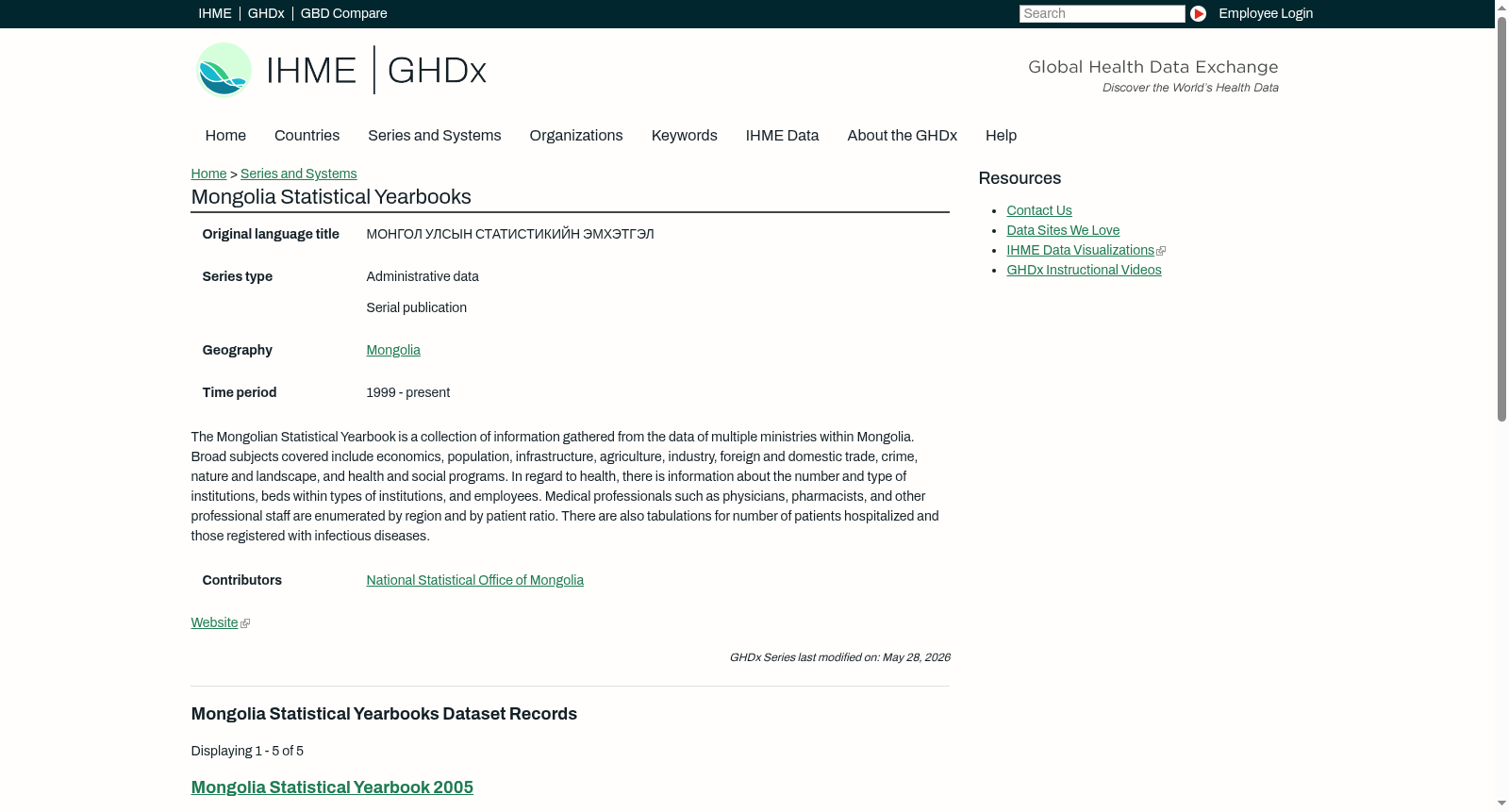Click the 'Dataset Records' section heading
This screenshot has height=812, width=1509.
[384, 714]
